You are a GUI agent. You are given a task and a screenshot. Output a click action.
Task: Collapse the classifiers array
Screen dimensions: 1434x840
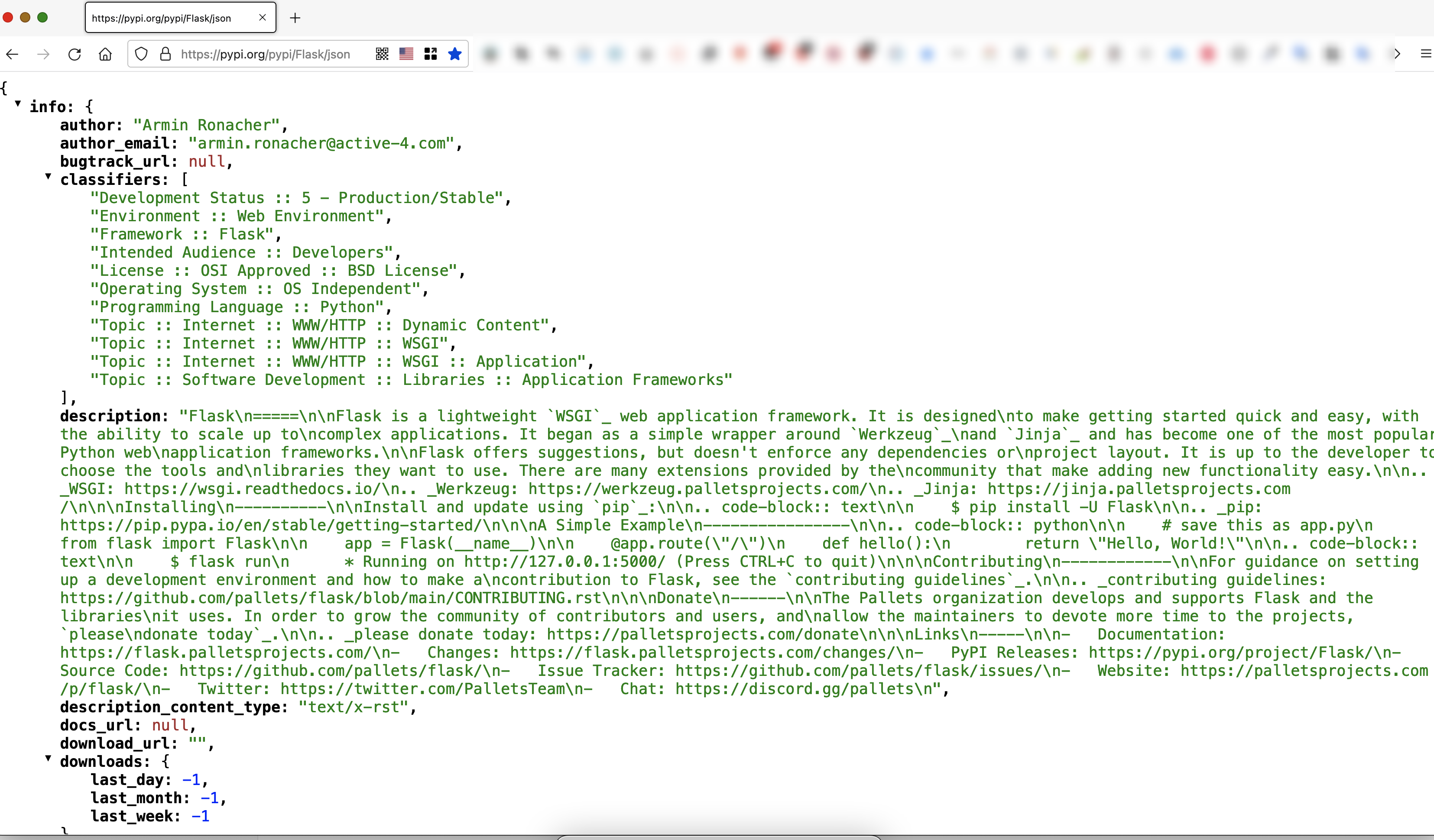(x=49, y=176)
